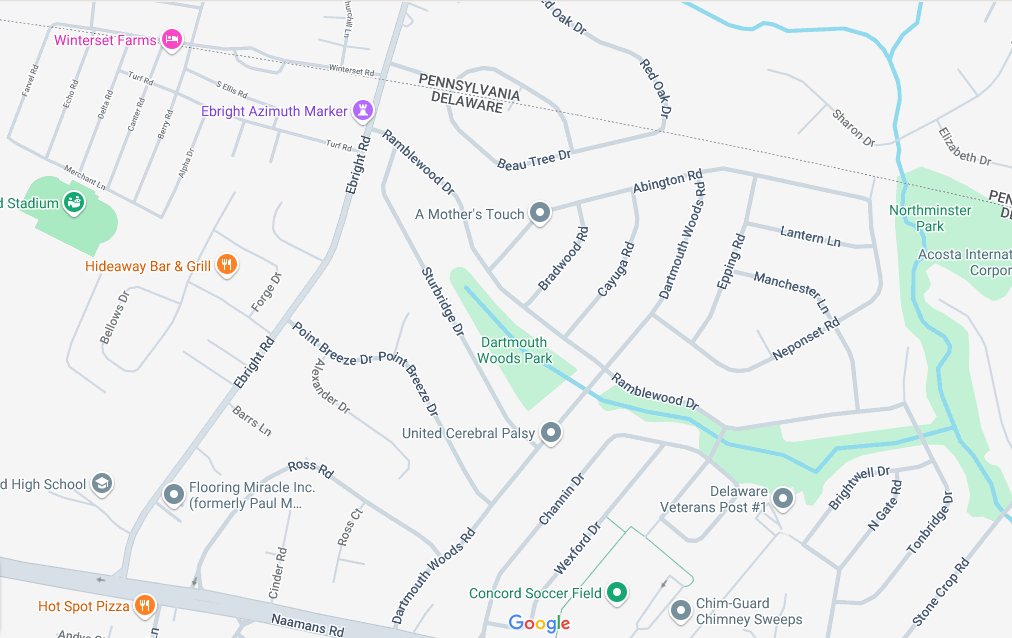1012x638 pixels.
Task: Click the Dartmouth Woods Park label
Action: [x=514, y=350]
